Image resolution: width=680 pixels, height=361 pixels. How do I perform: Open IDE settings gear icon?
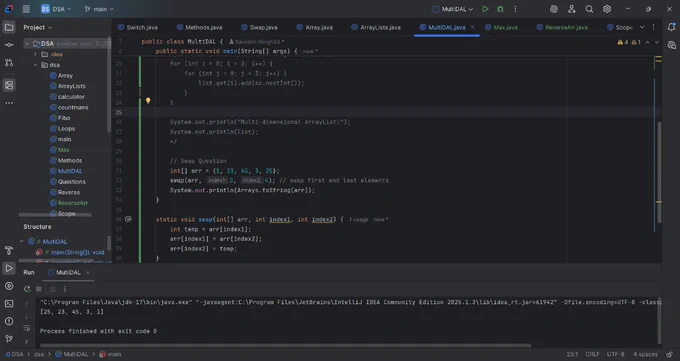pos(607,9)
